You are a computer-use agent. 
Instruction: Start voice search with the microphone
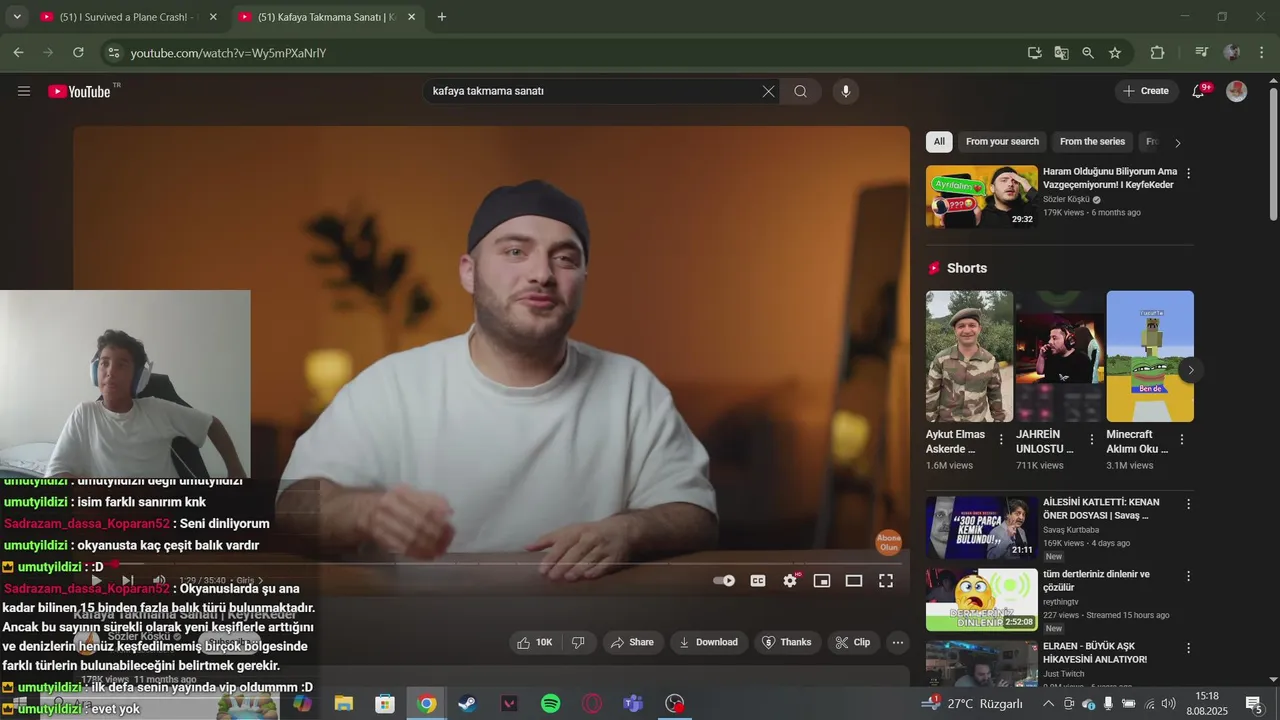point(846,91)
